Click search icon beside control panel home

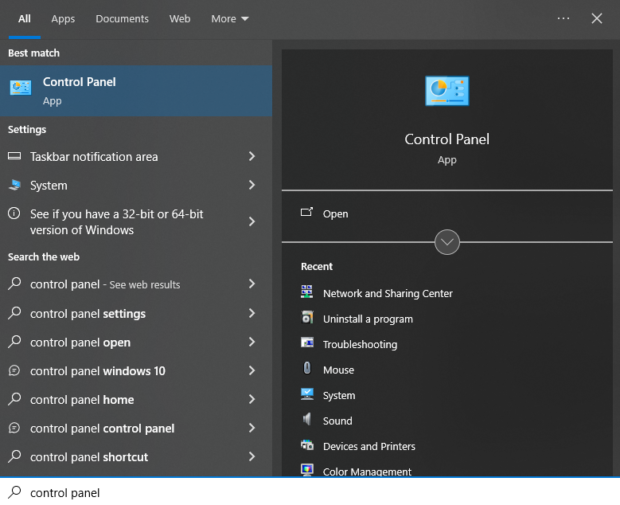(15, 399)
